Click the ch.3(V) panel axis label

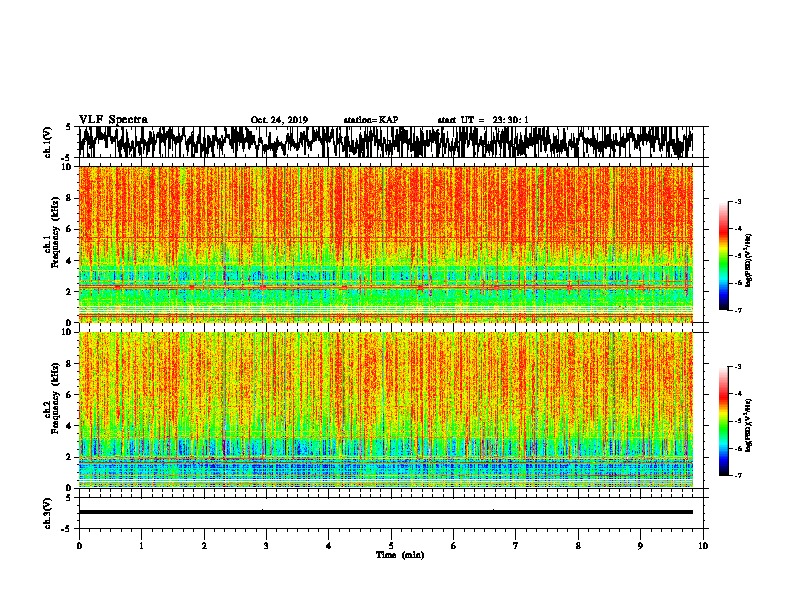(48, 513)
